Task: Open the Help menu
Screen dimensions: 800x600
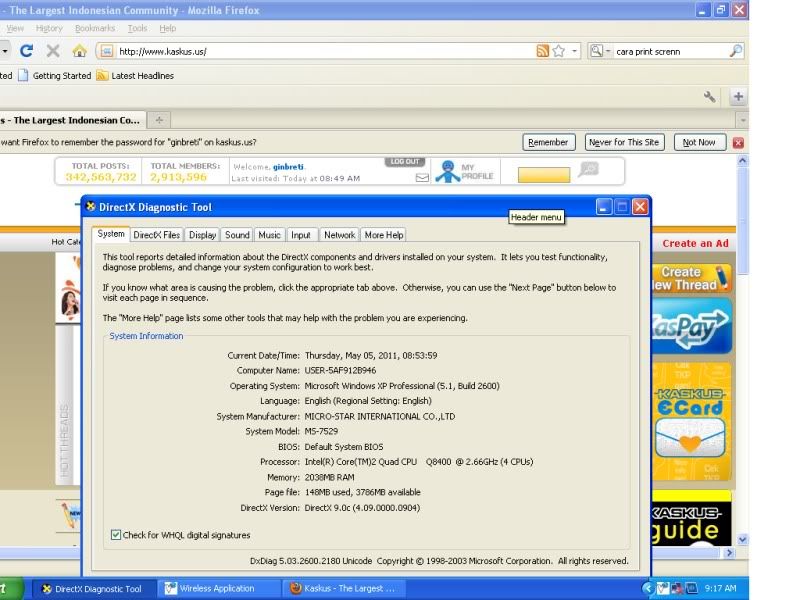Action: pyautogui.click(x=167, y=28)
